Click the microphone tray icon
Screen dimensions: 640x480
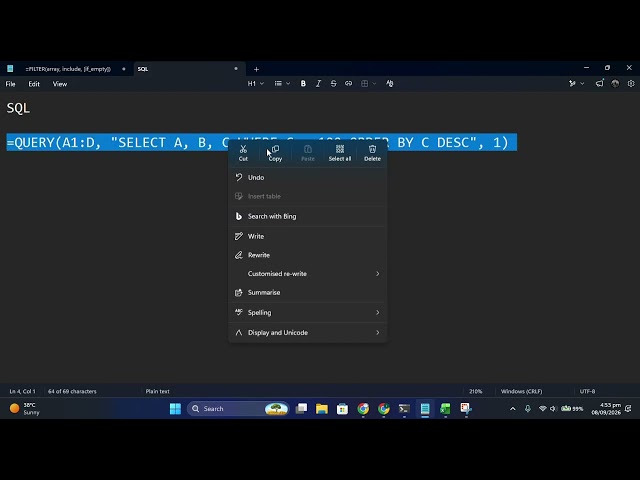click(x=528, y=409)
